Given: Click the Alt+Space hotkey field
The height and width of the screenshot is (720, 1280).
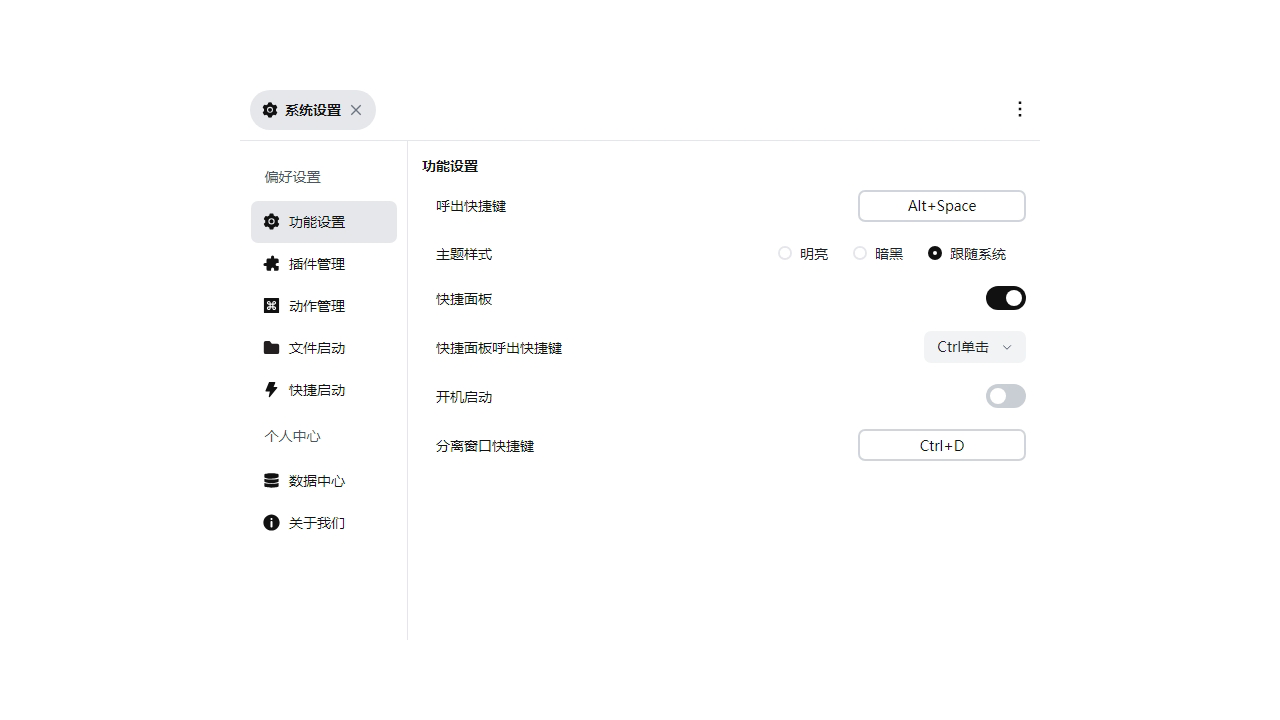Looking at the screenshot, I should [x=941, y=206].
